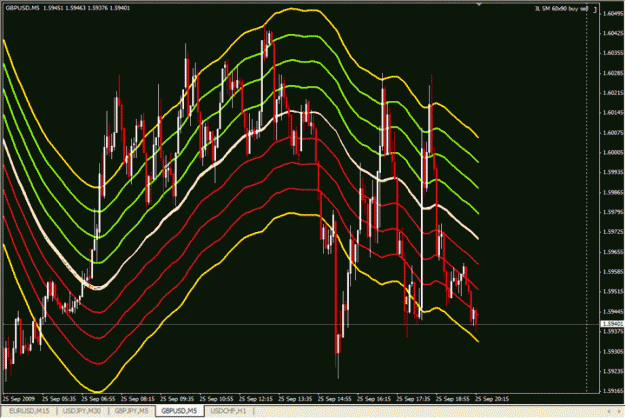Click the 1.60285 price on the scale
The height and width of the screenshot is (418, 625).
613,73
